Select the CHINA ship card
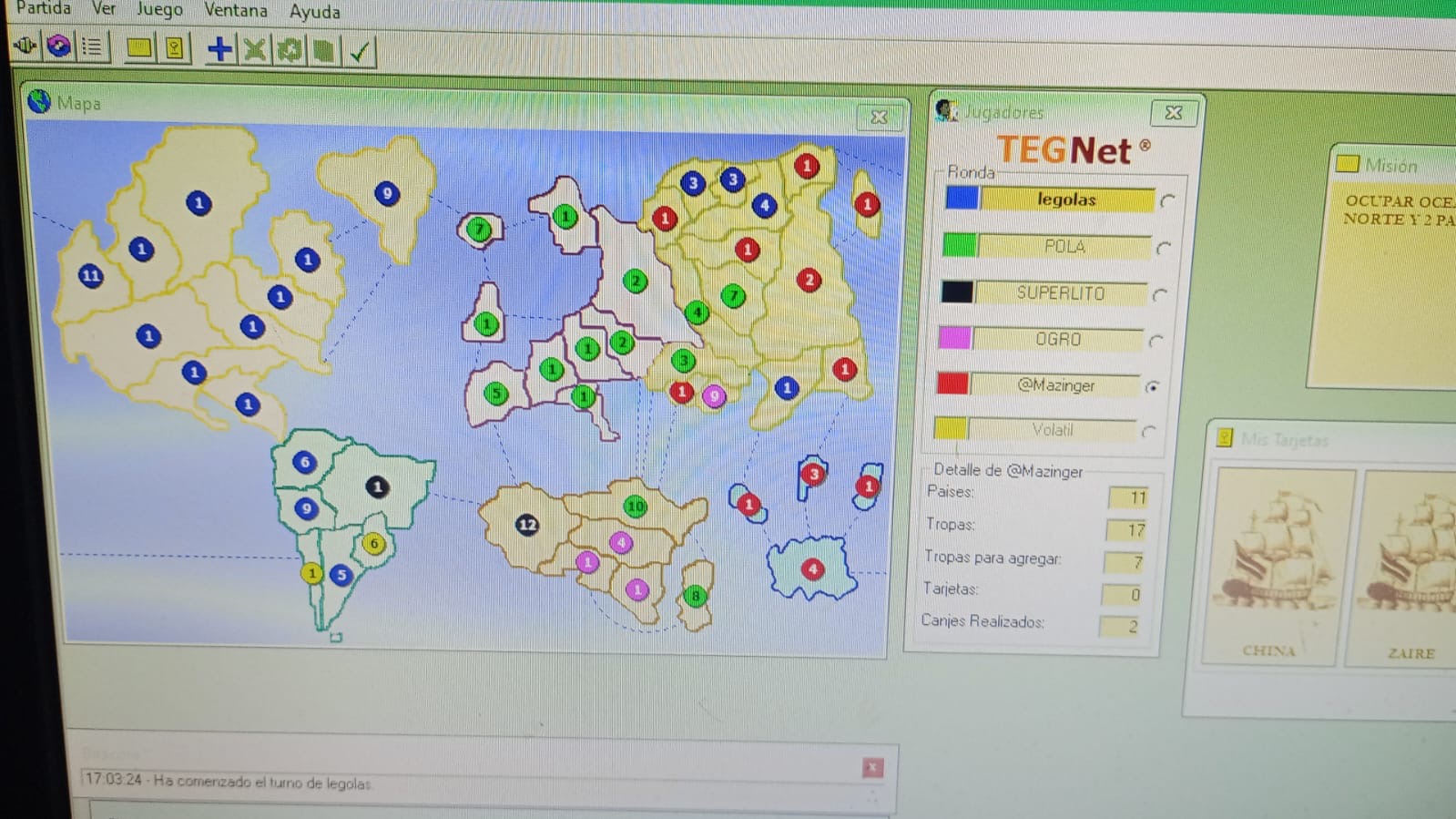Viewport: 1456px width, 819px height. point(1277,565)
